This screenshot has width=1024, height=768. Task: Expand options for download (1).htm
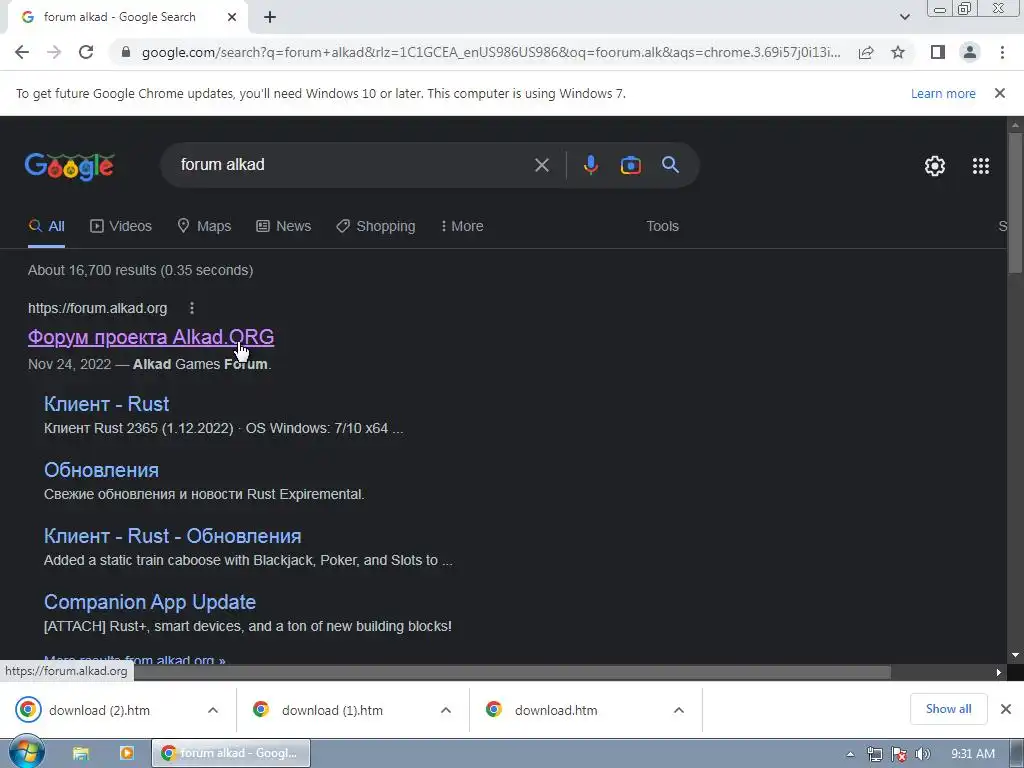coord(446,710)
